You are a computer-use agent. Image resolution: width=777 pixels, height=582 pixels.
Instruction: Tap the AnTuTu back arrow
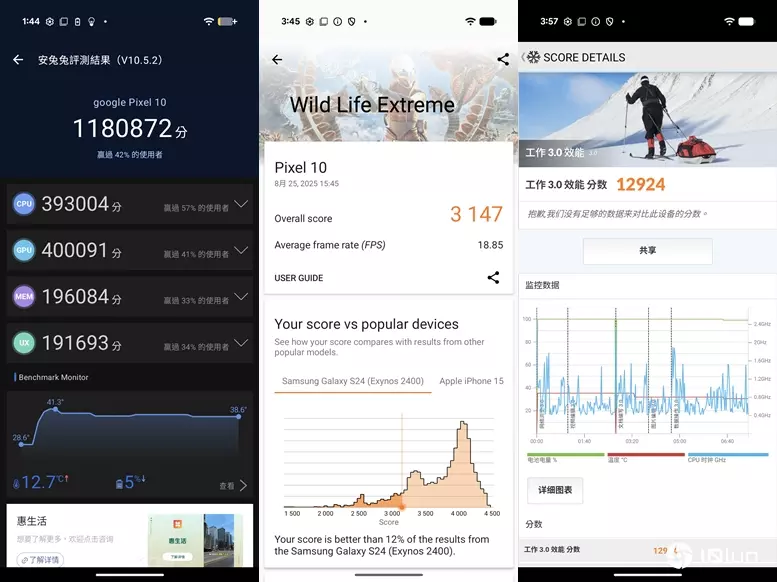pos(18,60)
